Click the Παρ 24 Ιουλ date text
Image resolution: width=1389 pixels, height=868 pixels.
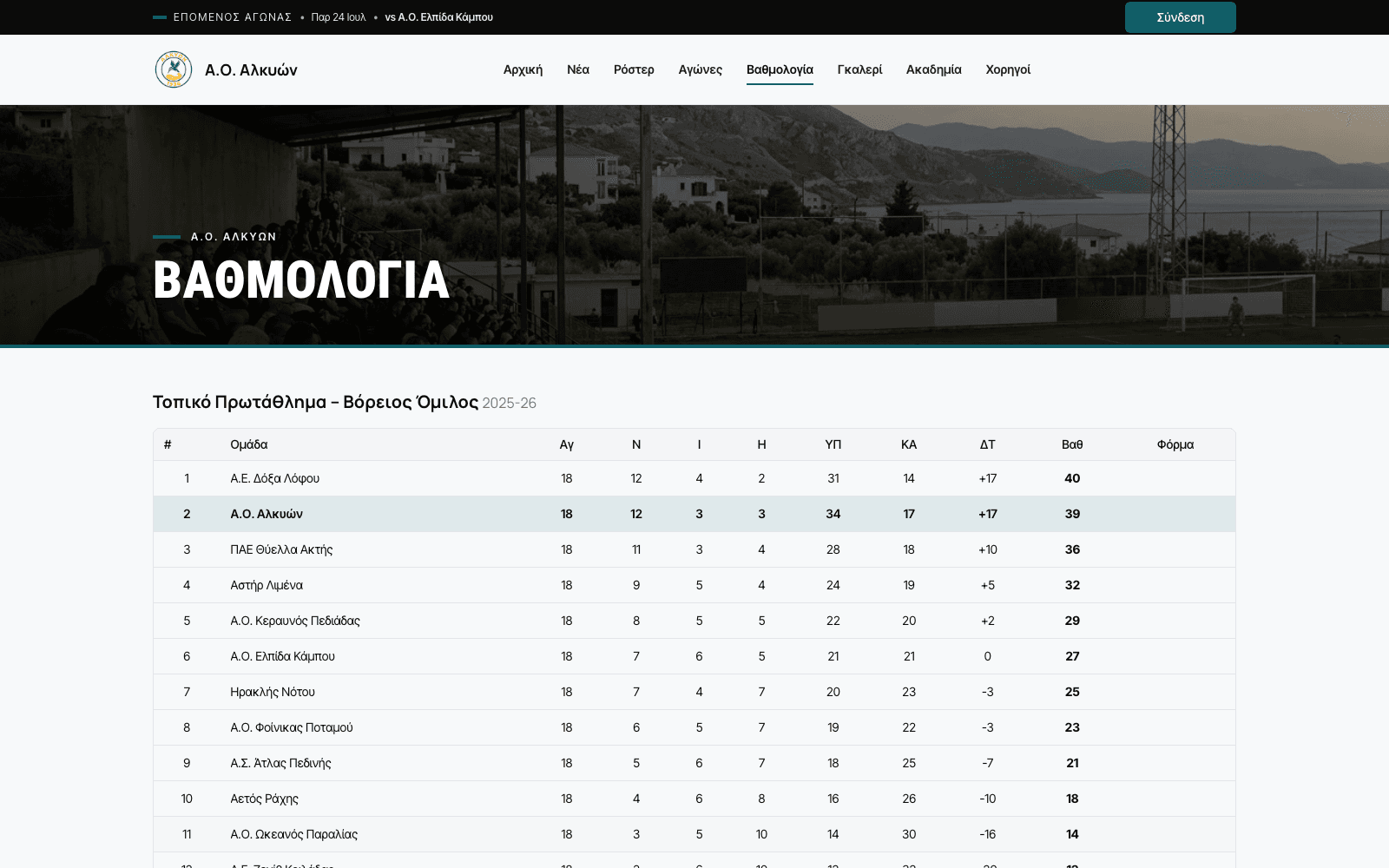pos(339,17)
